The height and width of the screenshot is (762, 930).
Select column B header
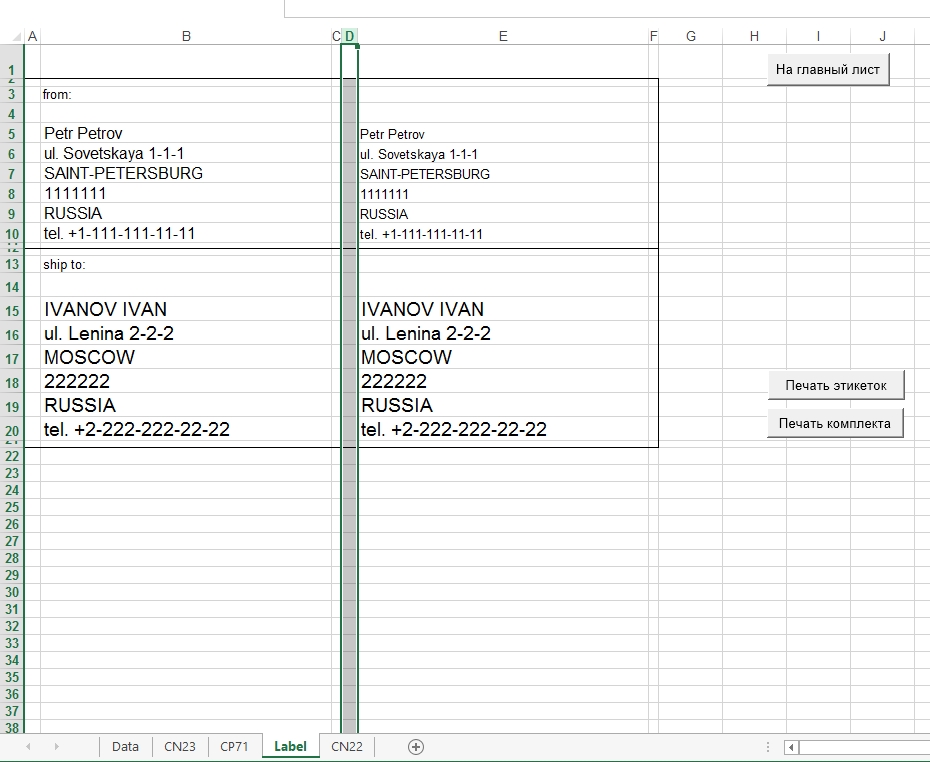click(186, 36)
